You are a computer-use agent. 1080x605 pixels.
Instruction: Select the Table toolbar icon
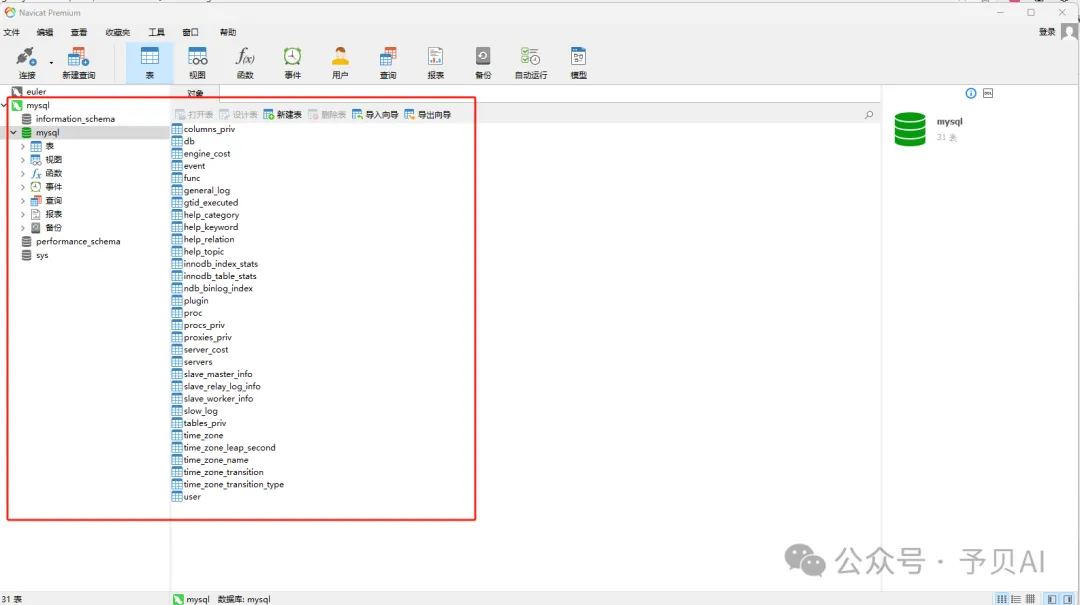point(149,63)
